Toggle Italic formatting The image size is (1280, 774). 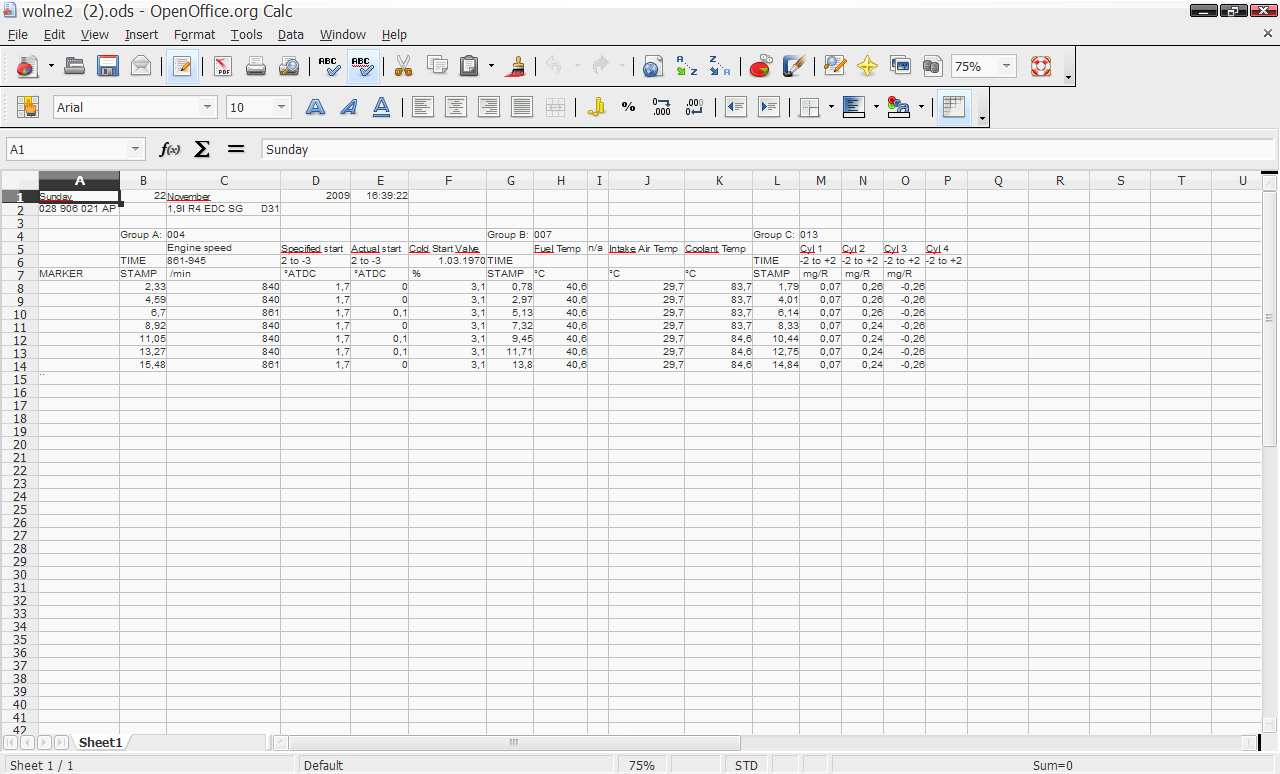click(x=349, y=107)
